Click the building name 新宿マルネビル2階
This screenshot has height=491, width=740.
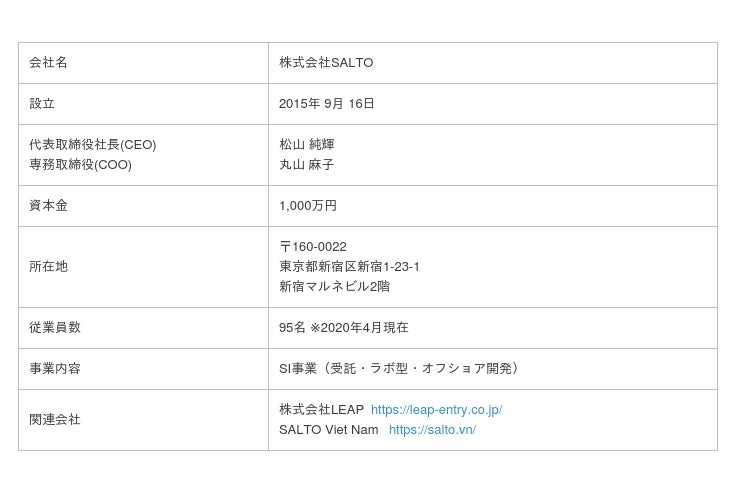coord(334,287)
